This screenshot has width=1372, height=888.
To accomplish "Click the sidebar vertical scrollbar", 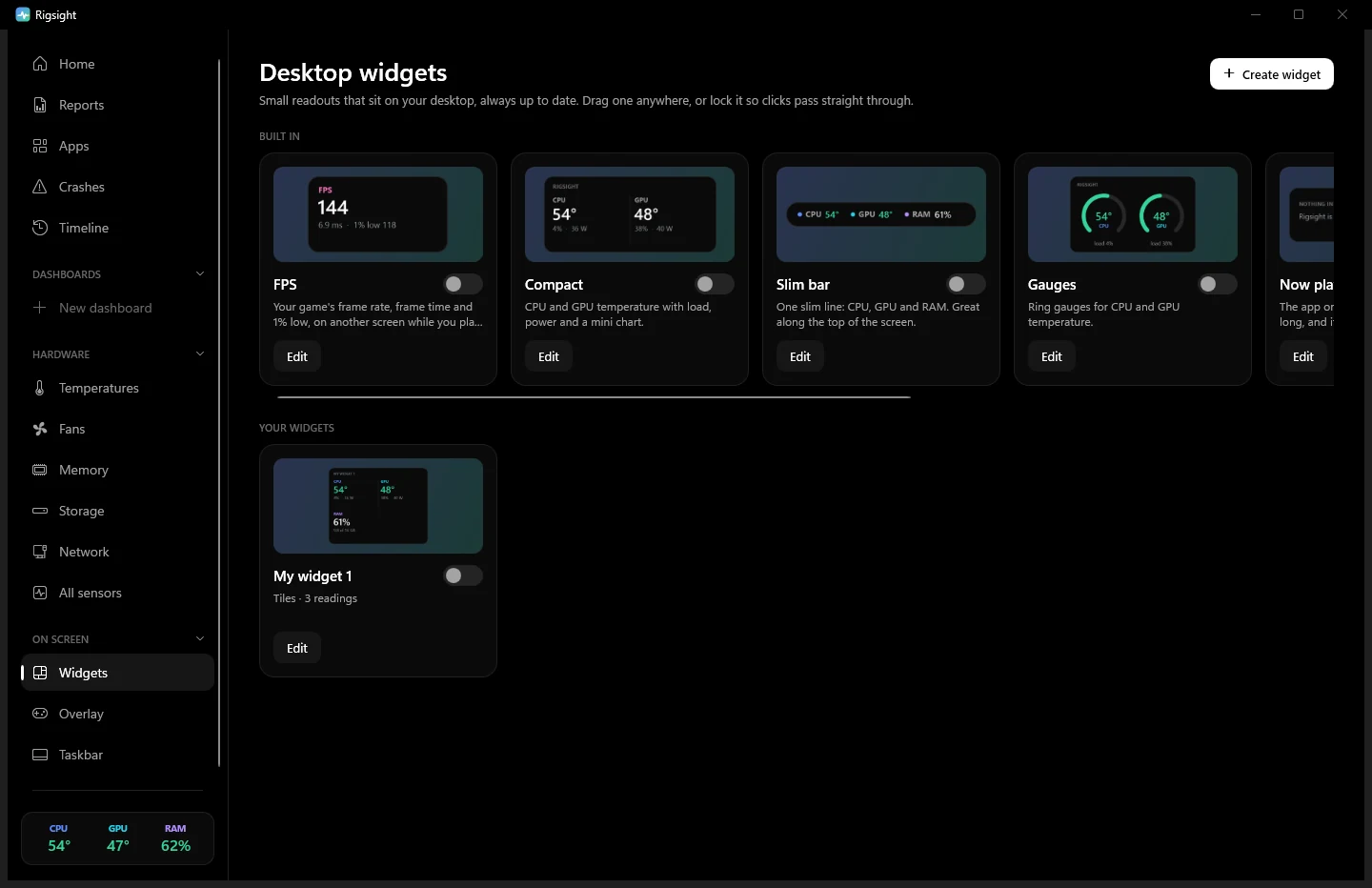I will pos(219,413).
